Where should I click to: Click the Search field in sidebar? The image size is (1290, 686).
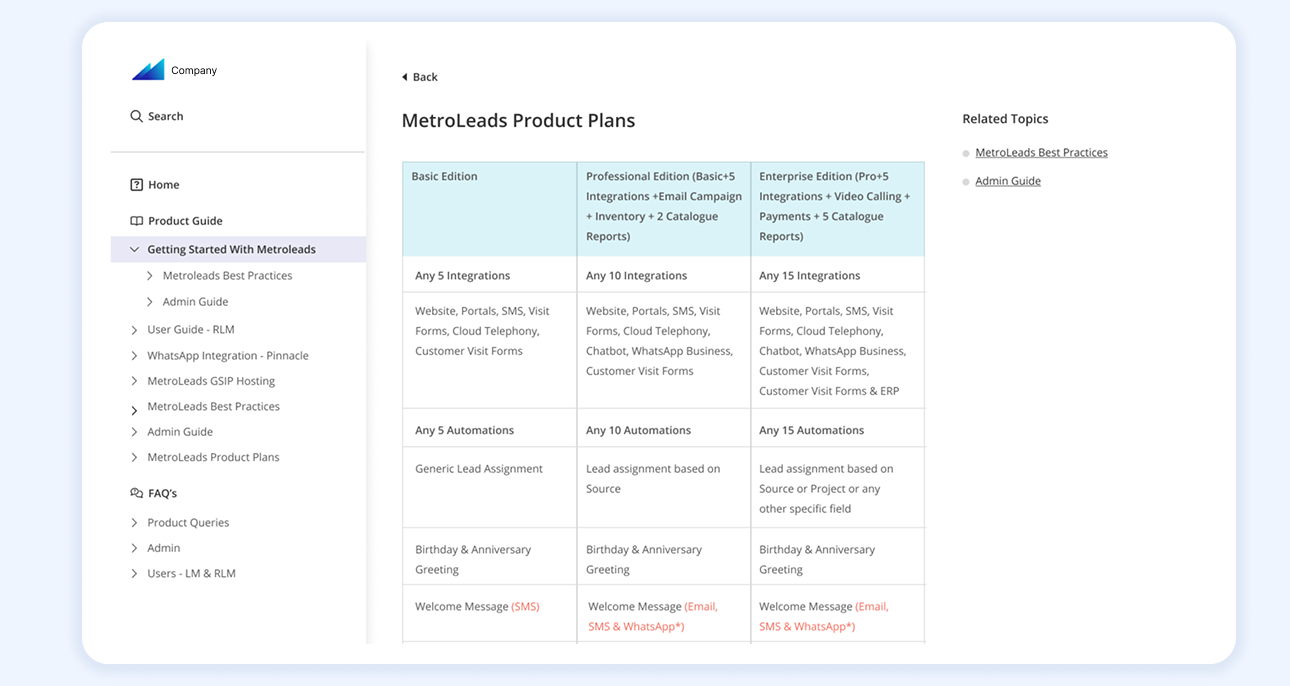[x=166, y=116]
